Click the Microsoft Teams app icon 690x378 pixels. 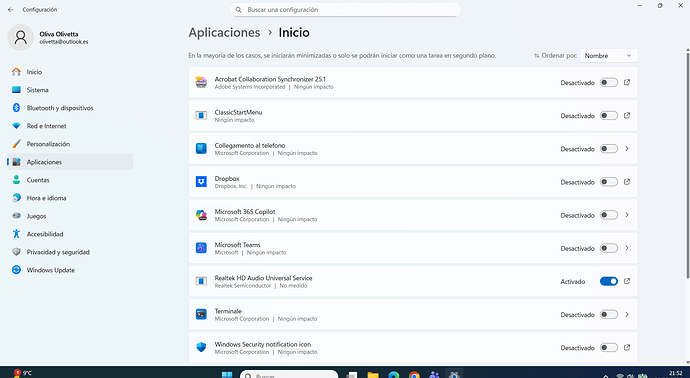201,248
